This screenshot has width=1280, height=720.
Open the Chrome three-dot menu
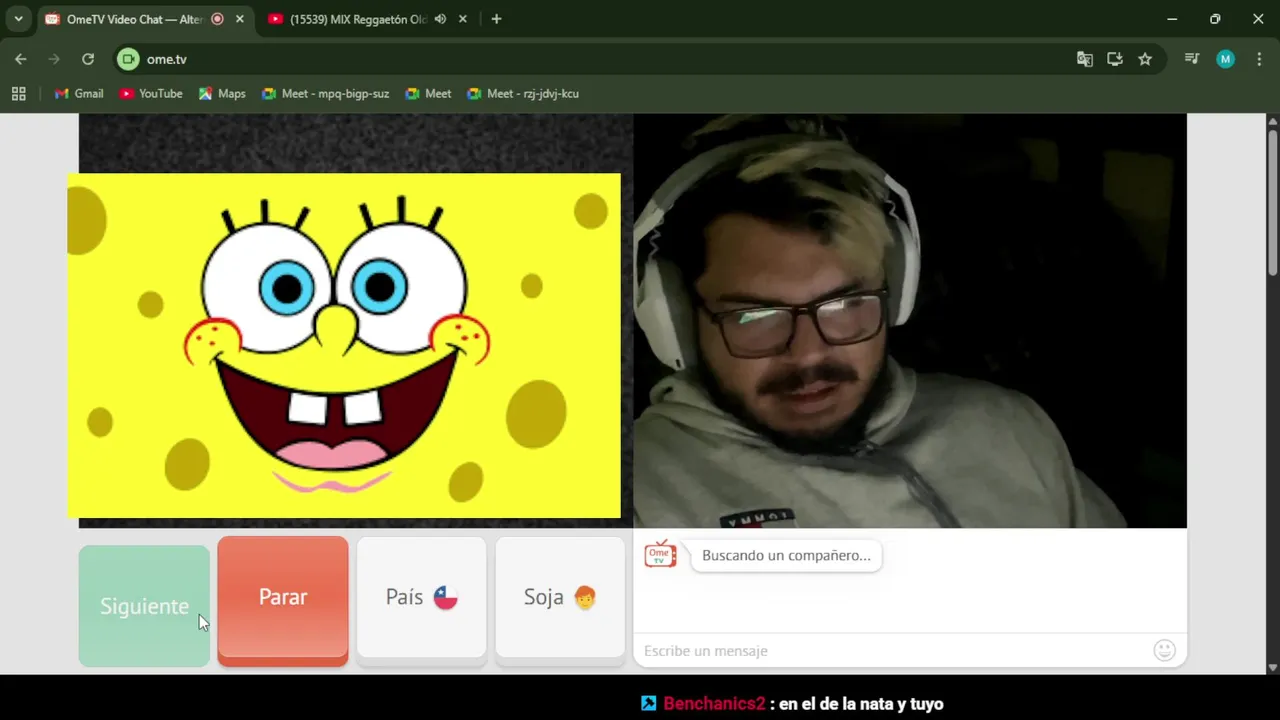[x=1258, y=59]
